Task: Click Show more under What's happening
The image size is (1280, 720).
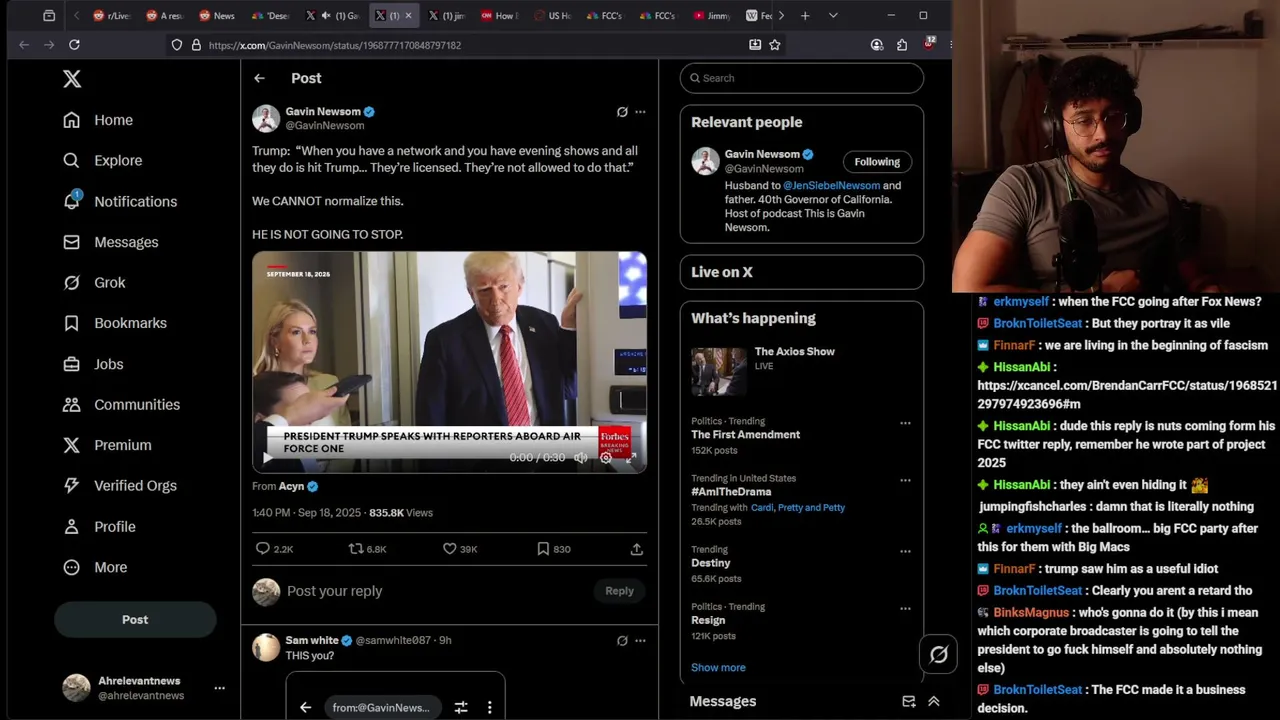Action: (x=718, y=668)
